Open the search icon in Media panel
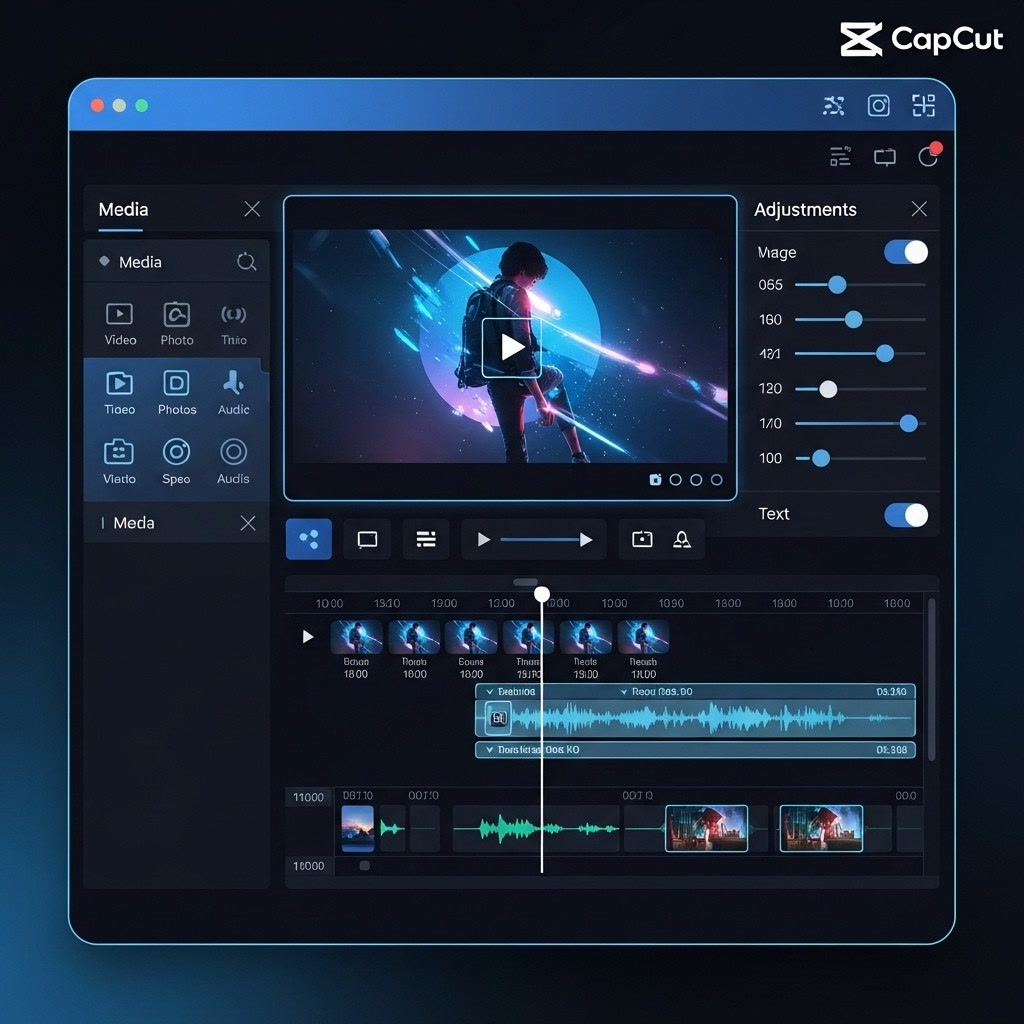This screenshot has width=1024, height=1024. click(246, 262)
